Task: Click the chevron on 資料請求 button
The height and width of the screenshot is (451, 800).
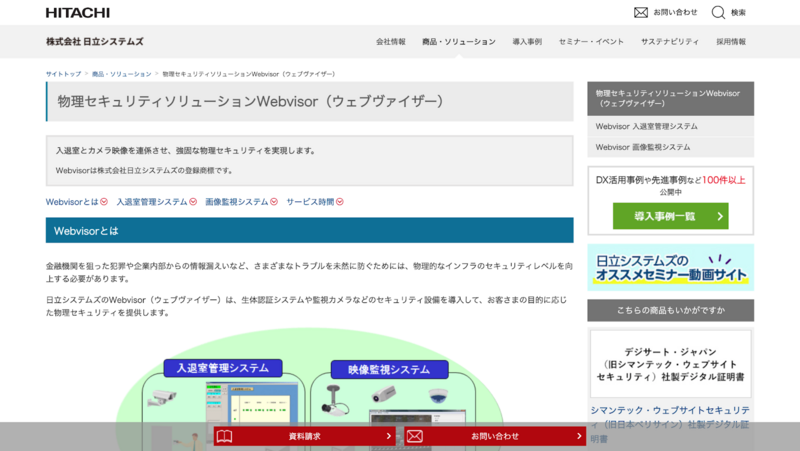Action: click(x=388, y=436)
